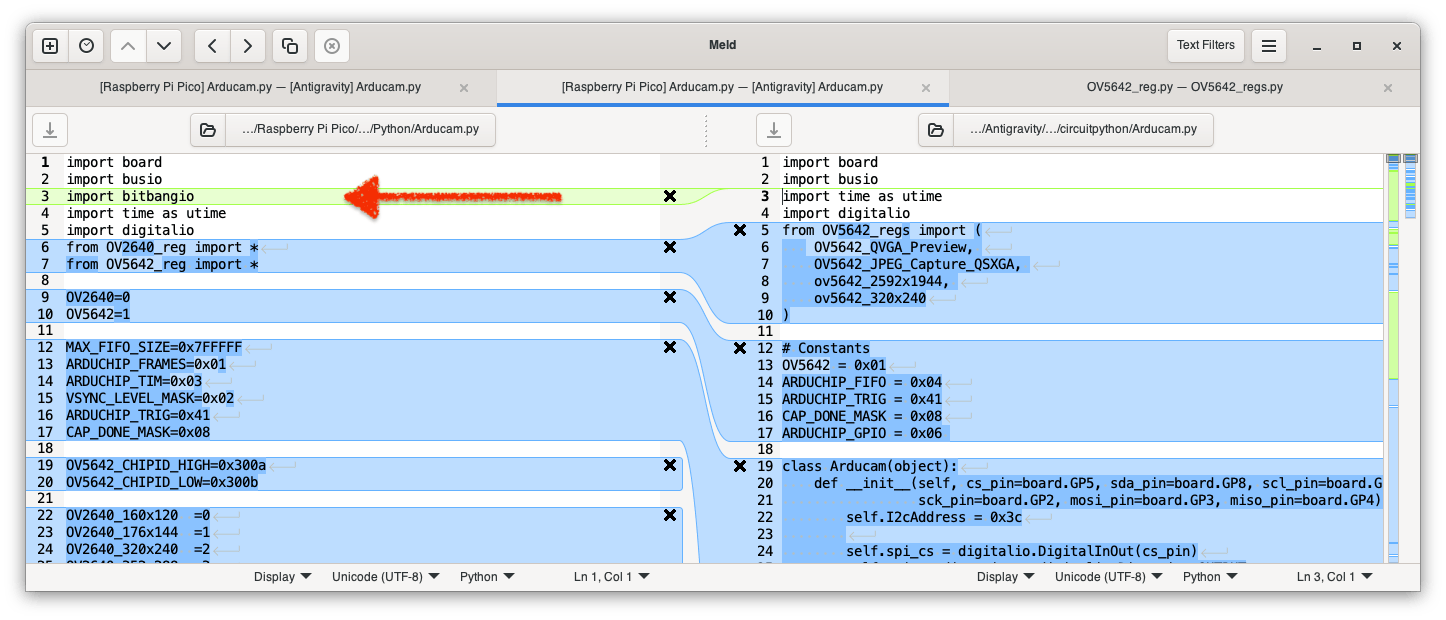This screenshot has height=620, width=1446.
Task: Click the stop/cancel circle icon
Action: (332, 46)
